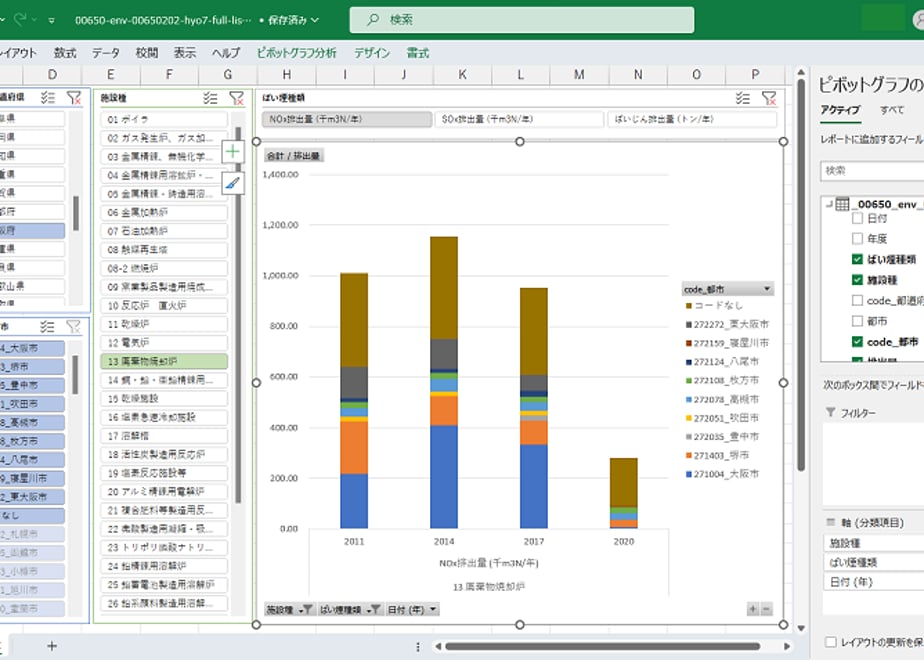924x660 pixels.
Task: Uncheck the code_都市 field checkbox
Action: pyautogui.click(x=857, y=342)
